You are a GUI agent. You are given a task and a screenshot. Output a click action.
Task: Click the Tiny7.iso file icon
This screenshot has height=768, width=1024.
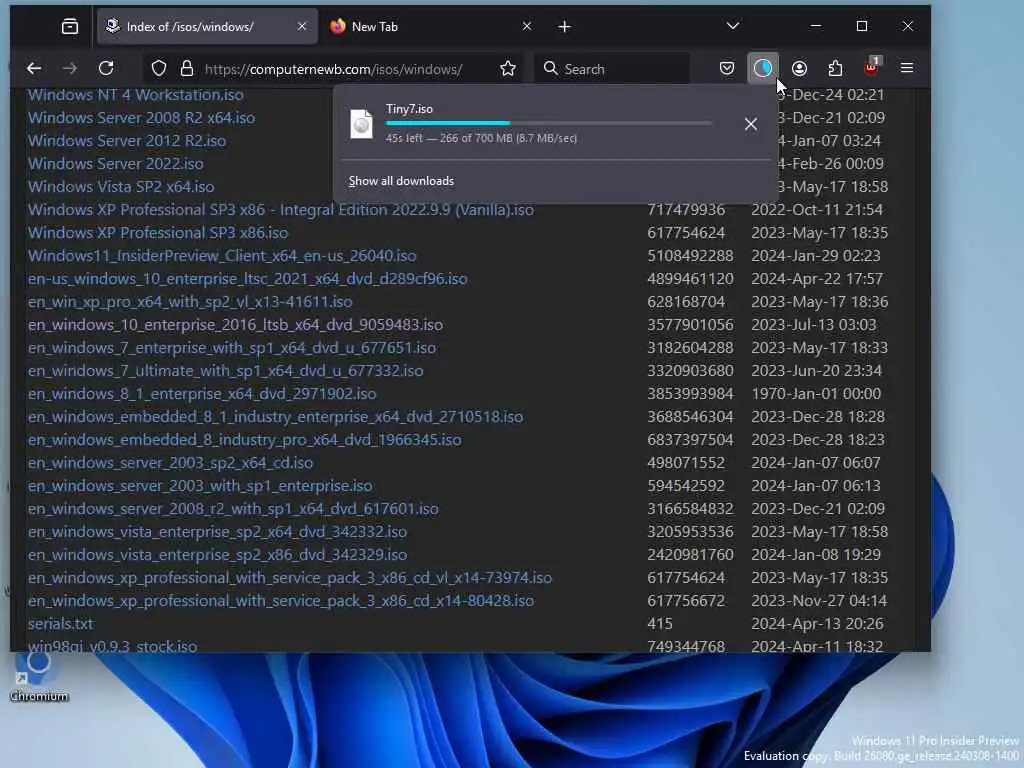[x=361, y=124]
